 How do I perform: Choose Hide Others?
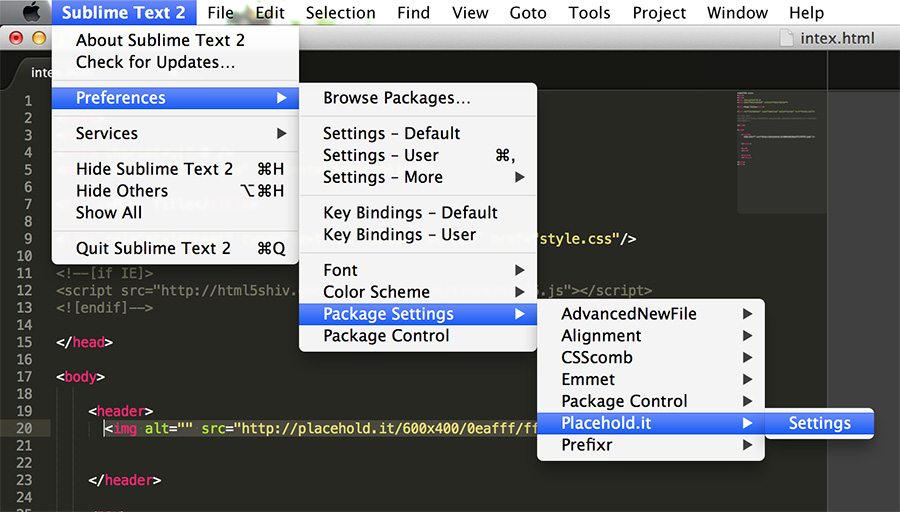pyautogui.click(x=175, y=191)
